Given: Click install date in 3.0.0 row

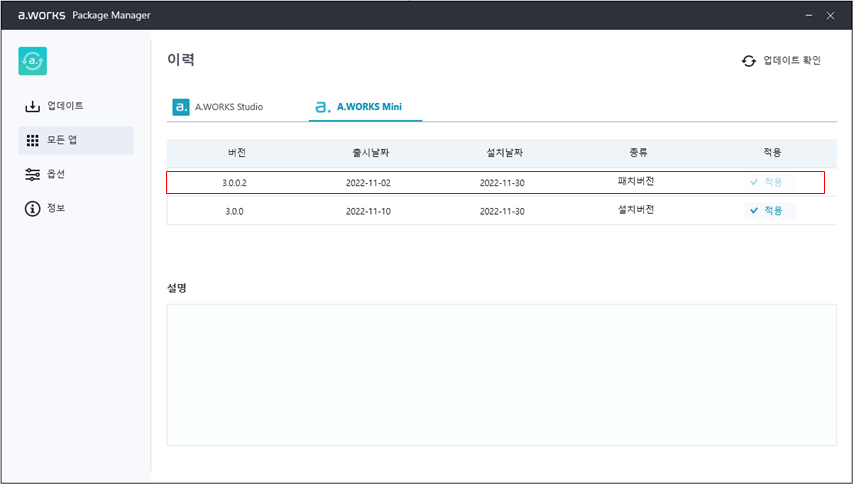Looking at the screenshot, I should (x=502, y=211).
